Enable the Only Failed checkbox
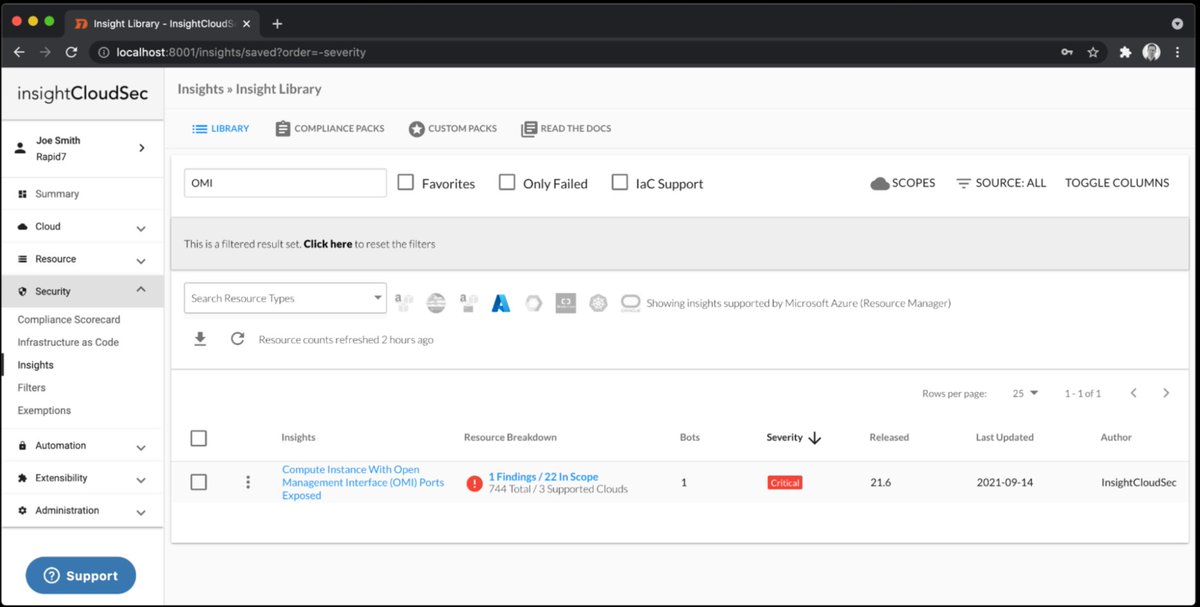 pos(507,182)
